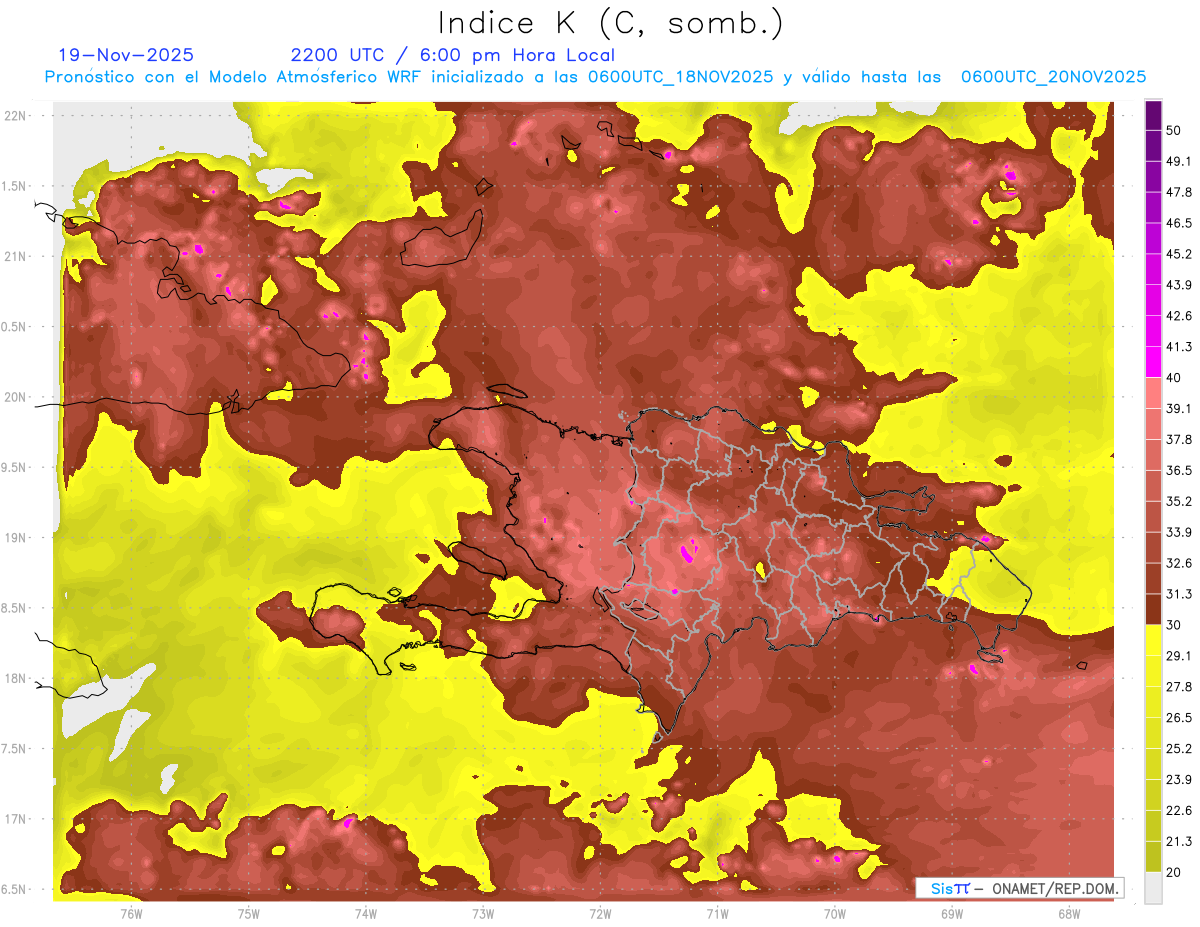
Task: Click the longitude label "74W"
Action: (x=366, y=913)
